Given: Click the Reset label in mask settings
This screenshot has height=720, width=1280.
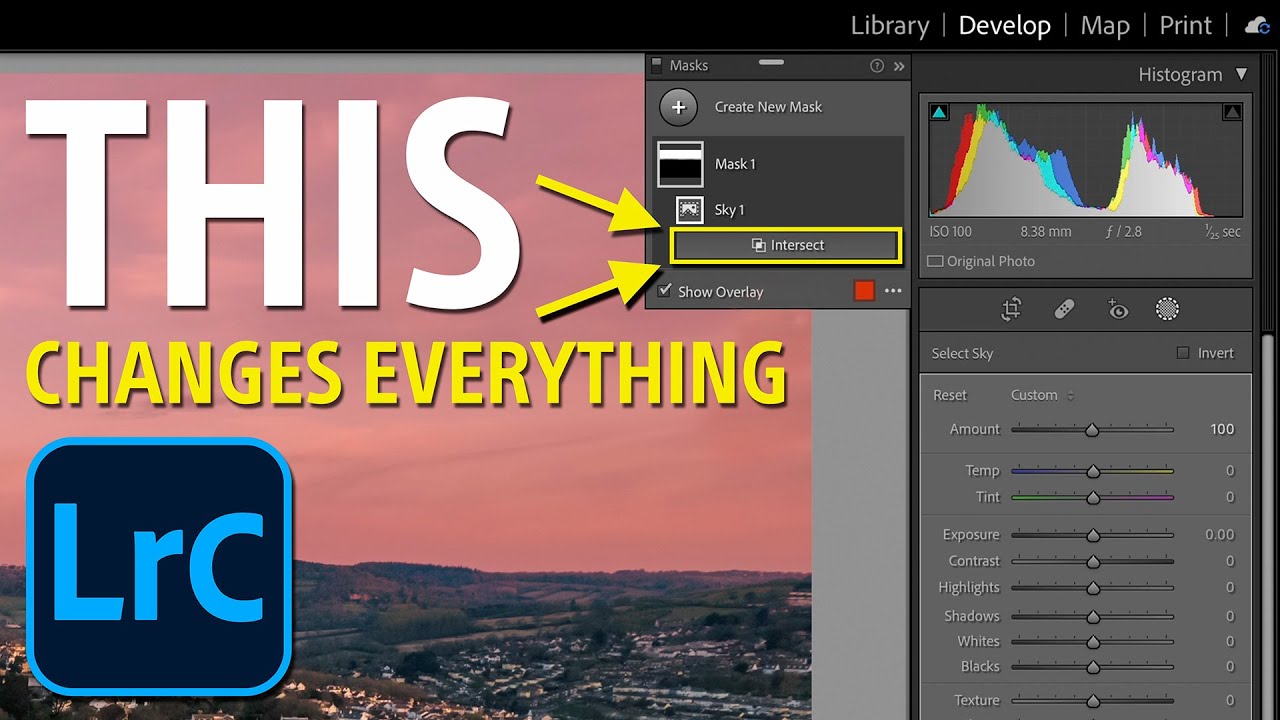Looking at the screenshot, I should [x=950, y=395].
